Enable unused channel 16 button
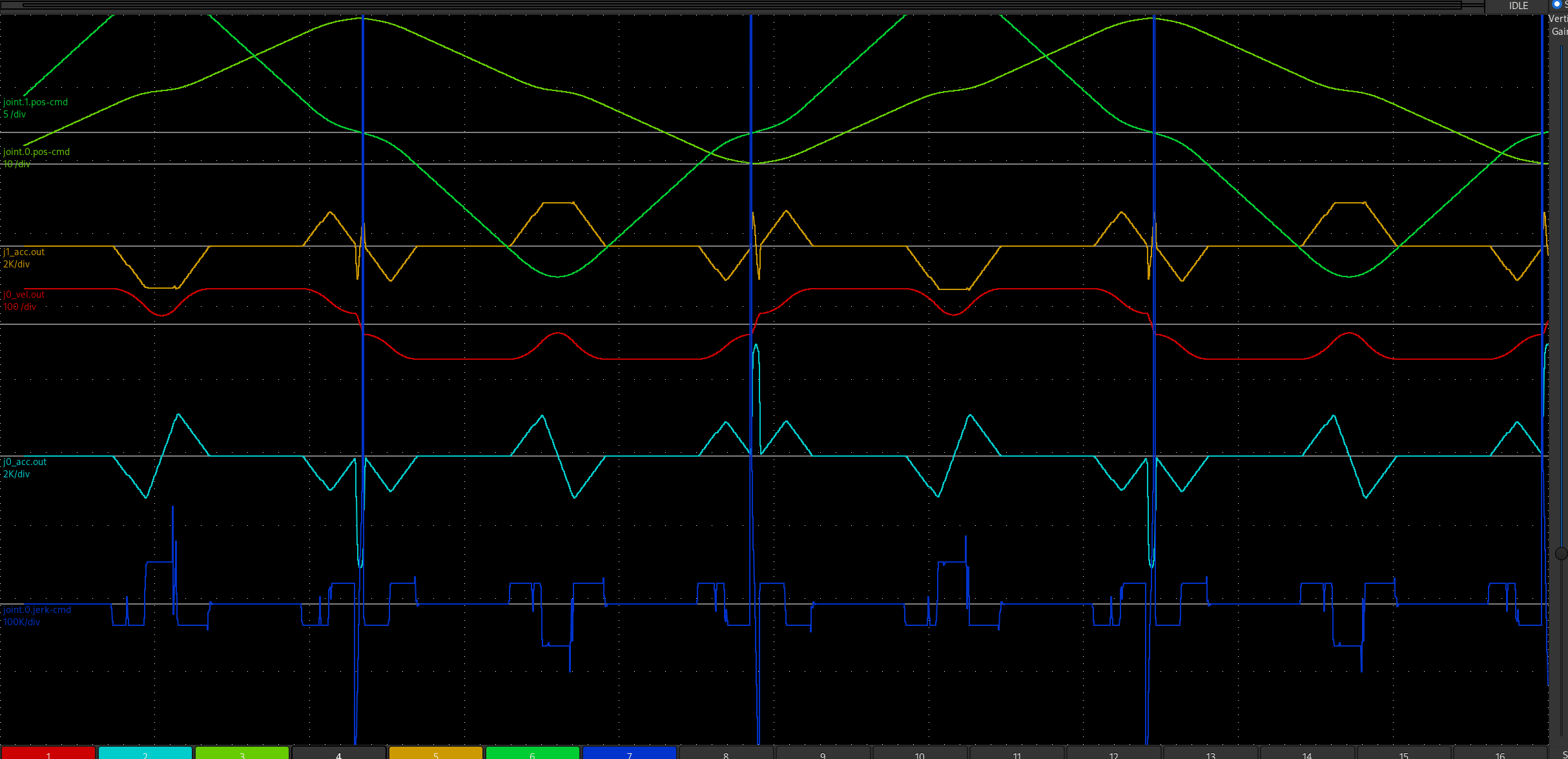The image size is (1568, 759). pyautogui.click(x=1500, y=753)
